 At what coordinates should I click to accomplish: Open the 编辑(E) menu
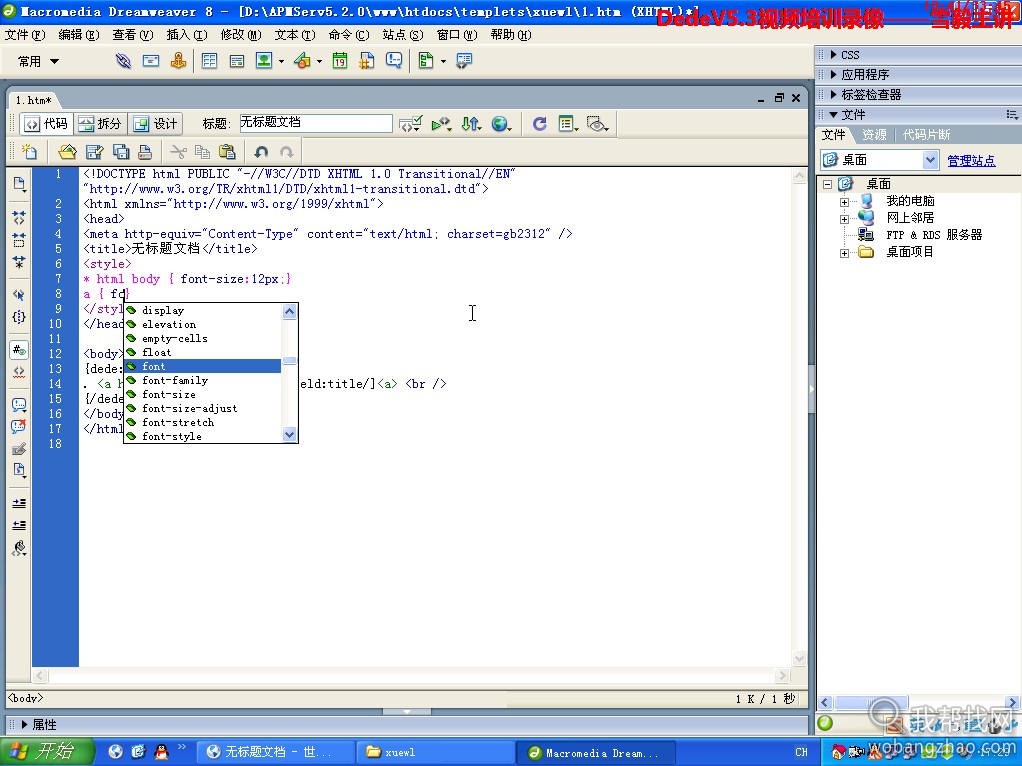tap(79, 35)
